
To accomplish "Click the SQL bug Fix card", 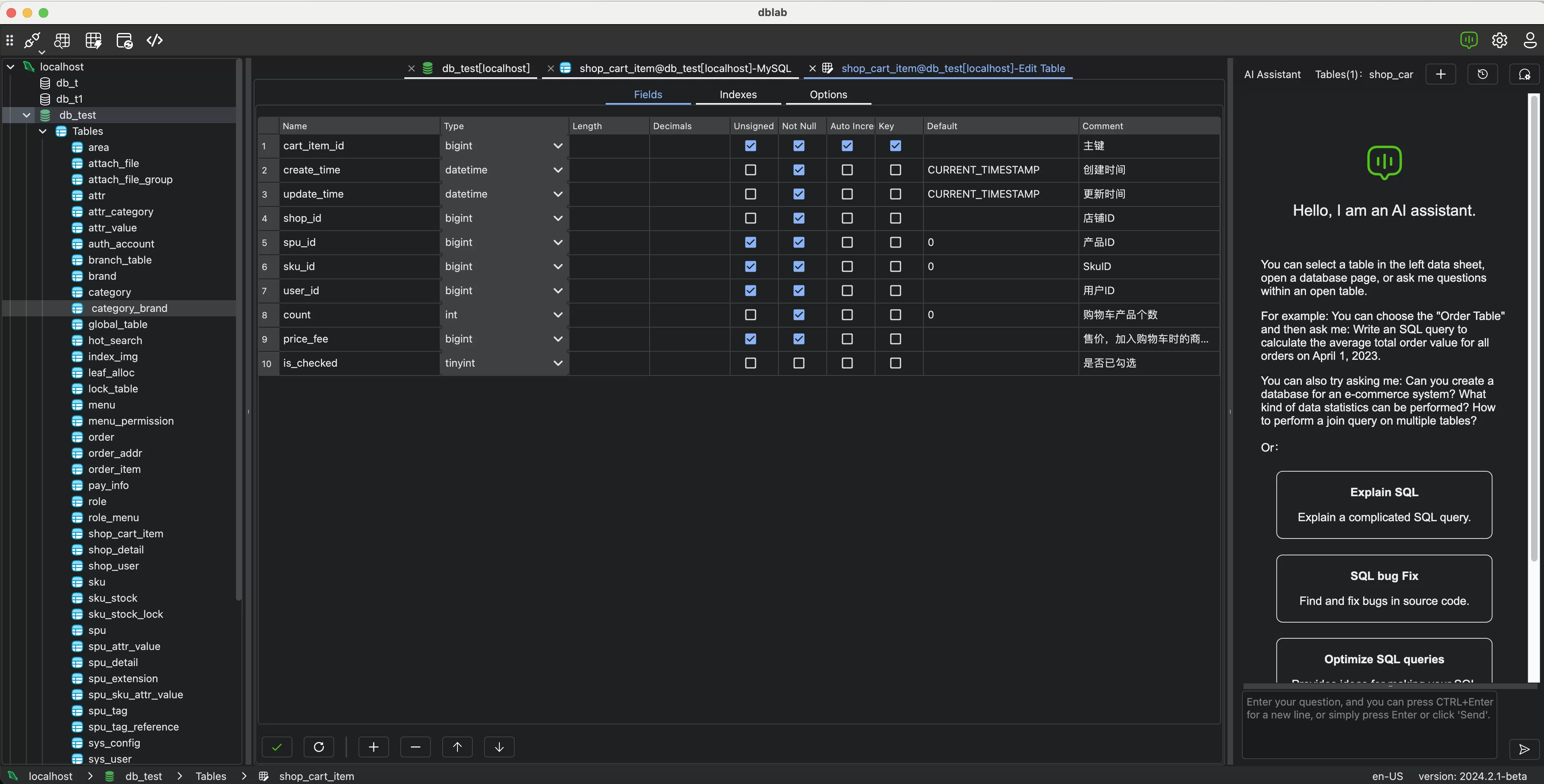I will (1383, 588).
